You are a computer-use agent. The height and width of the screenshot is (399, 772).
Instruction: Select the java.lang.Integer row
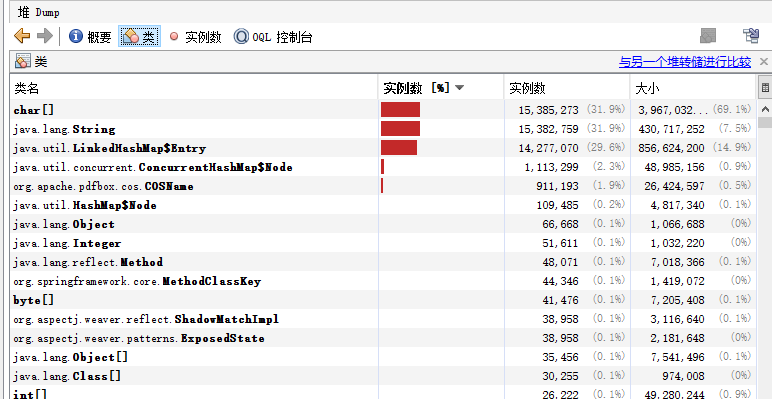(383, 243)
